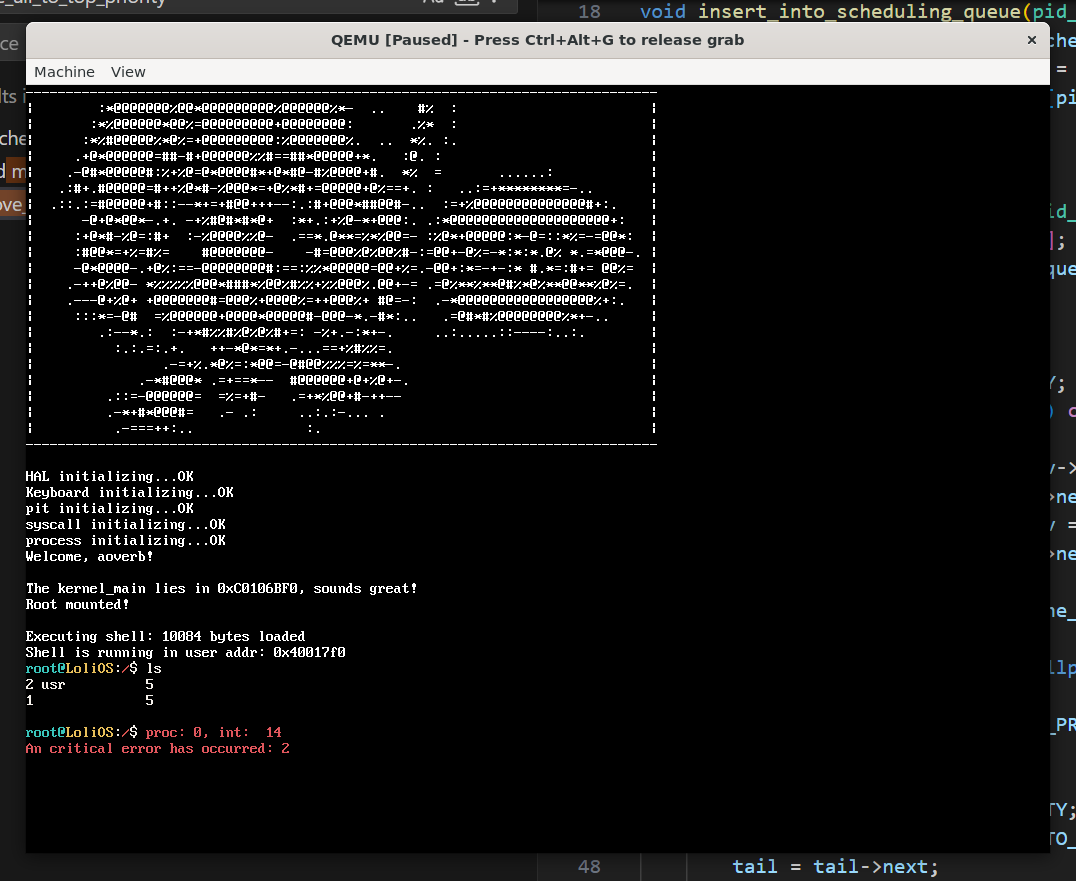Click the 'proc: 0, int: 14' text
The height and width of the screenshot is (881, 1076).
tap(213, 733)
